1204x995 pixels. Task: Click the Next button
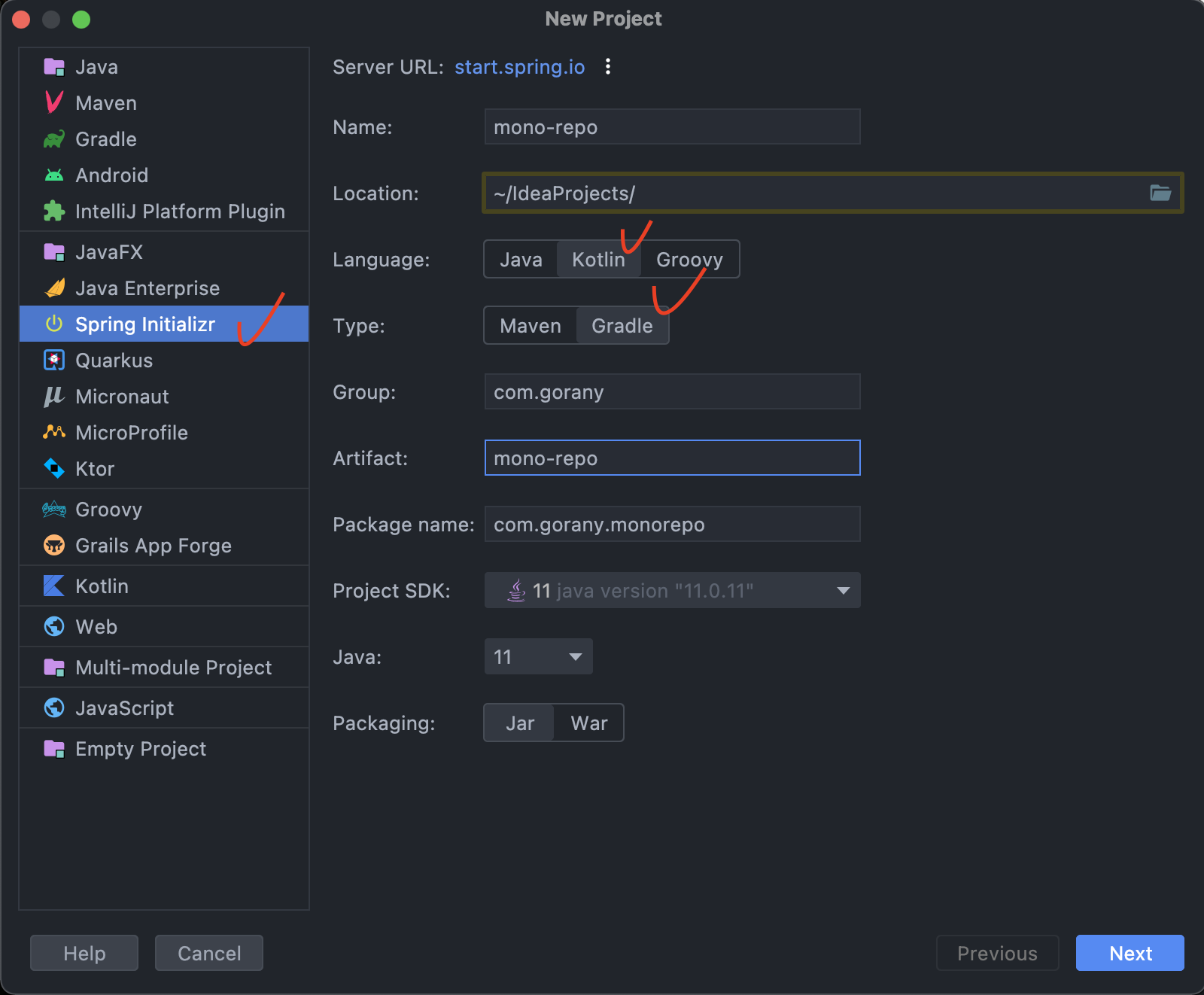tap(1130, 953)
